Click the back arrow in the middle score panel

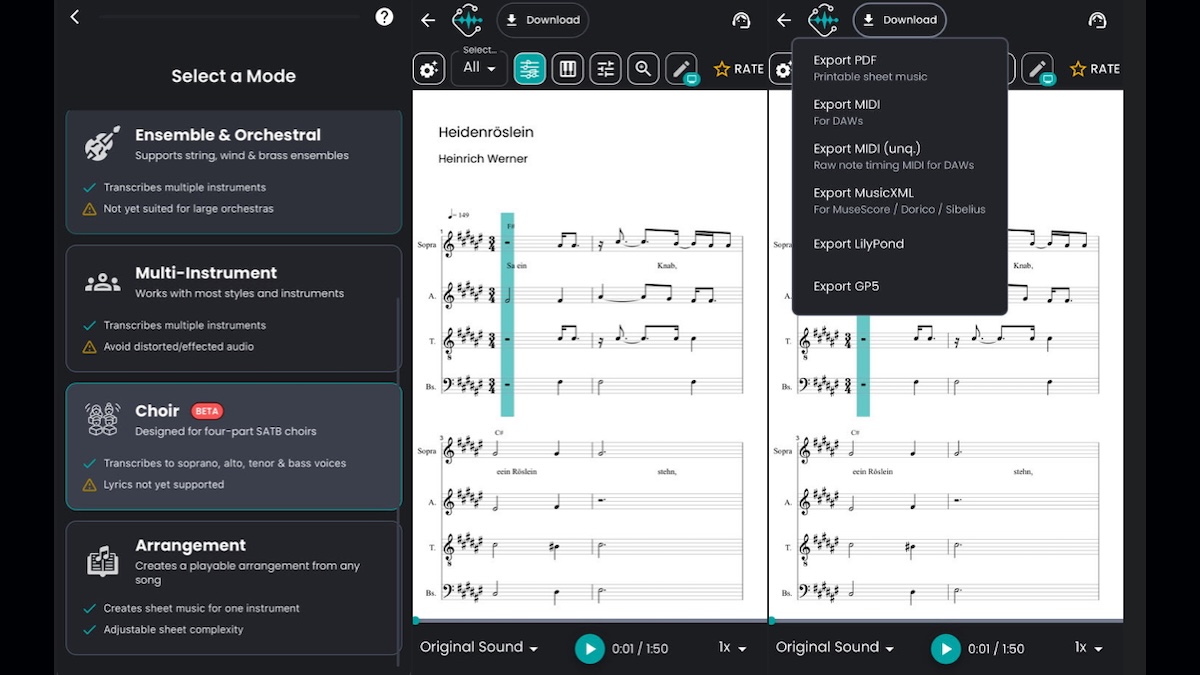pos(428,20)
